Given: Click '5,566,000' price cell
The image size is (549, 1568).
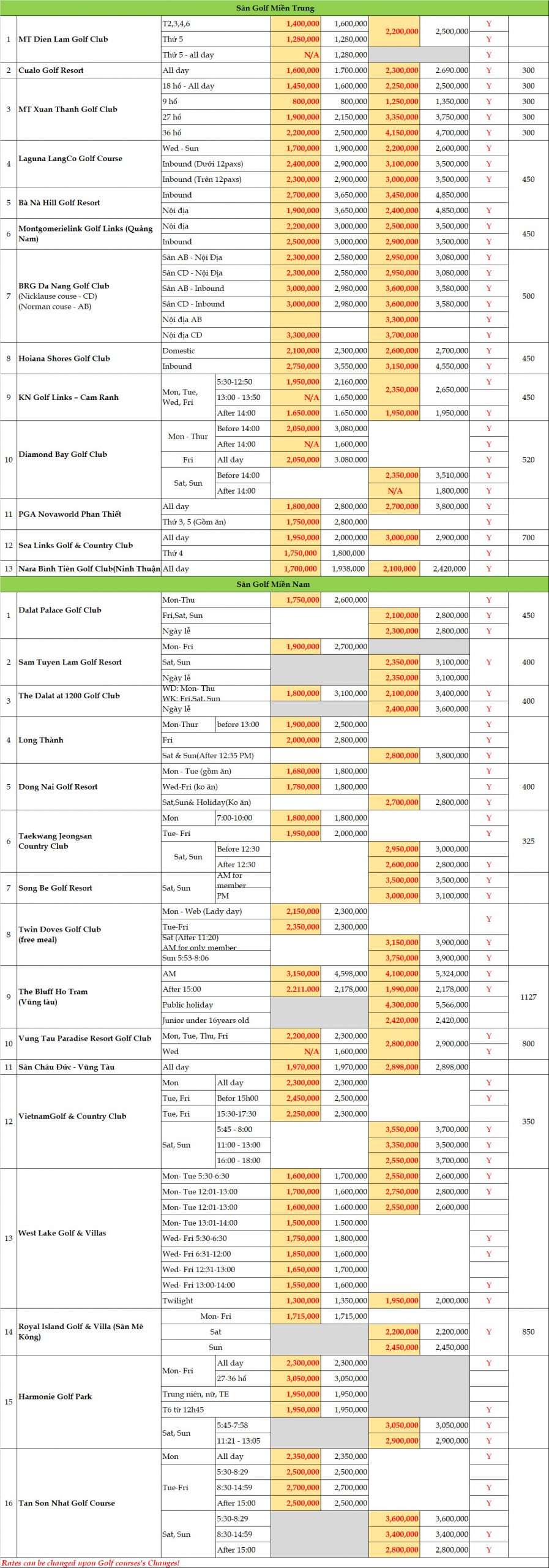Looking at the screenshot, I should tap(445, 1005).
